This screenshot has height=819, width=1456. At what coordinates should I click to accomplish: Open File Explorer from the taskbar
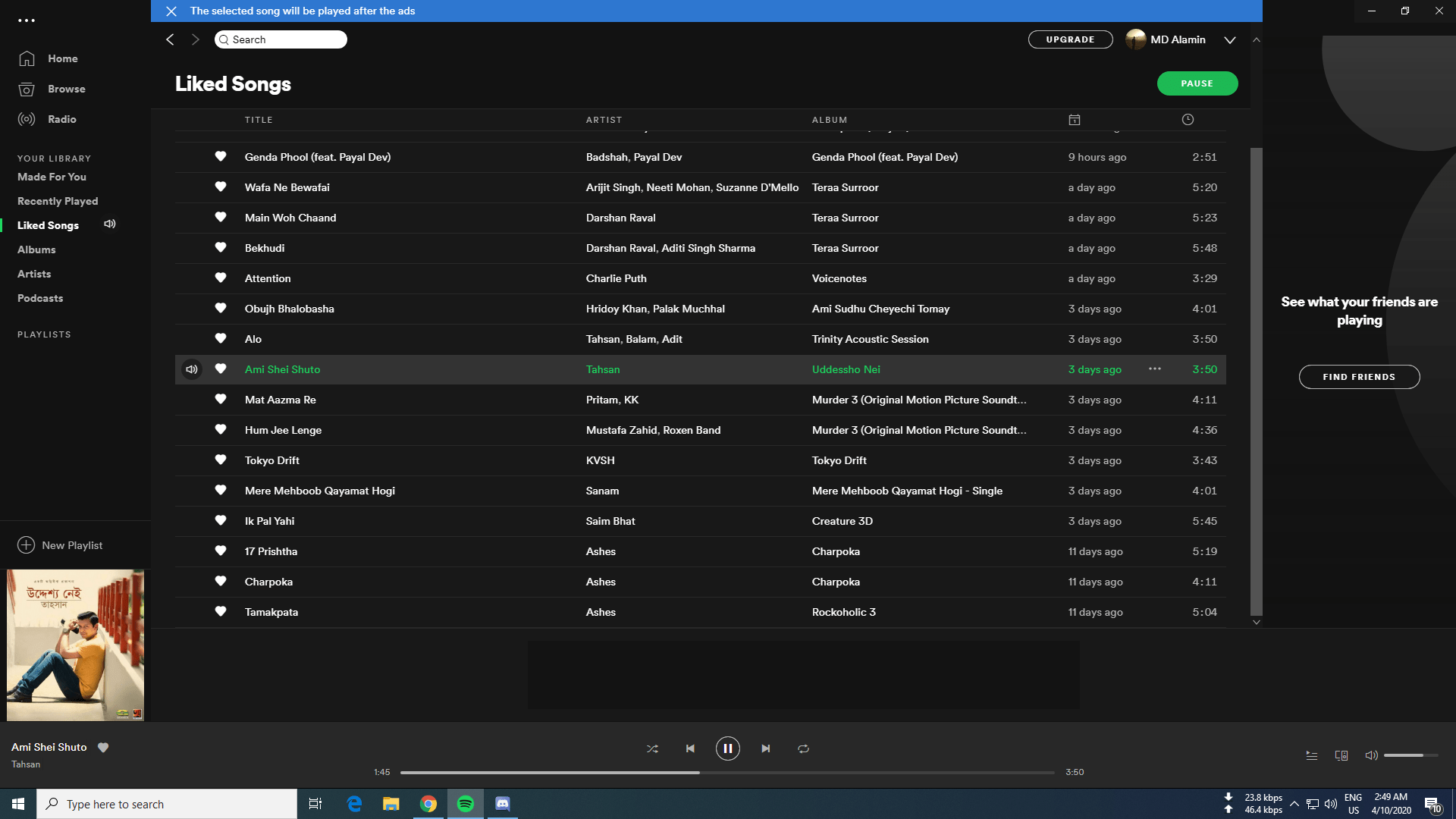(391, 804)
